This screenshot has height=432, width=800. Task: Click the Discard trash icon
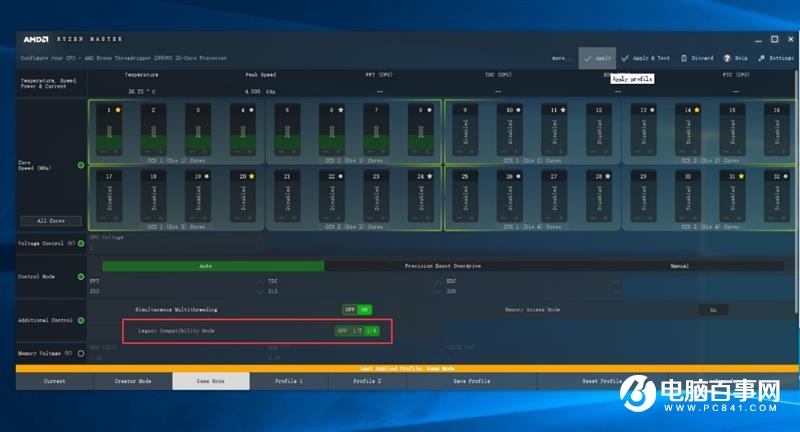(683, 58)
